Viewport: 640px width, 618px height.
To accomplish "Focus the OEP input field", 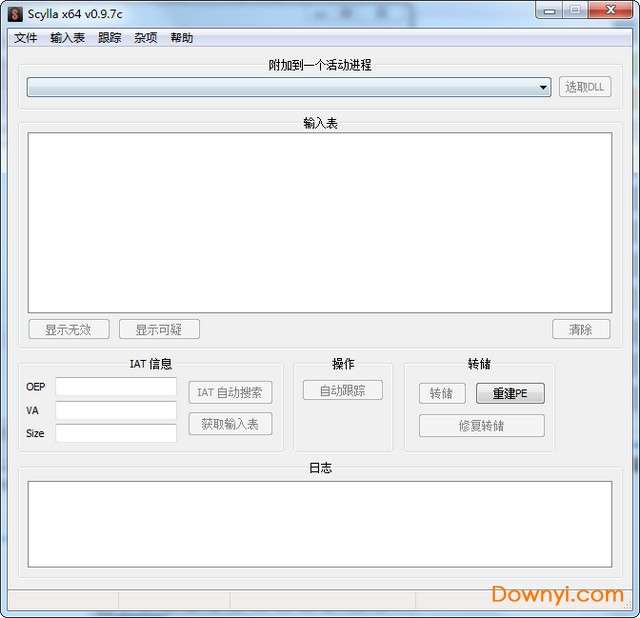I will tap(116, 386).
